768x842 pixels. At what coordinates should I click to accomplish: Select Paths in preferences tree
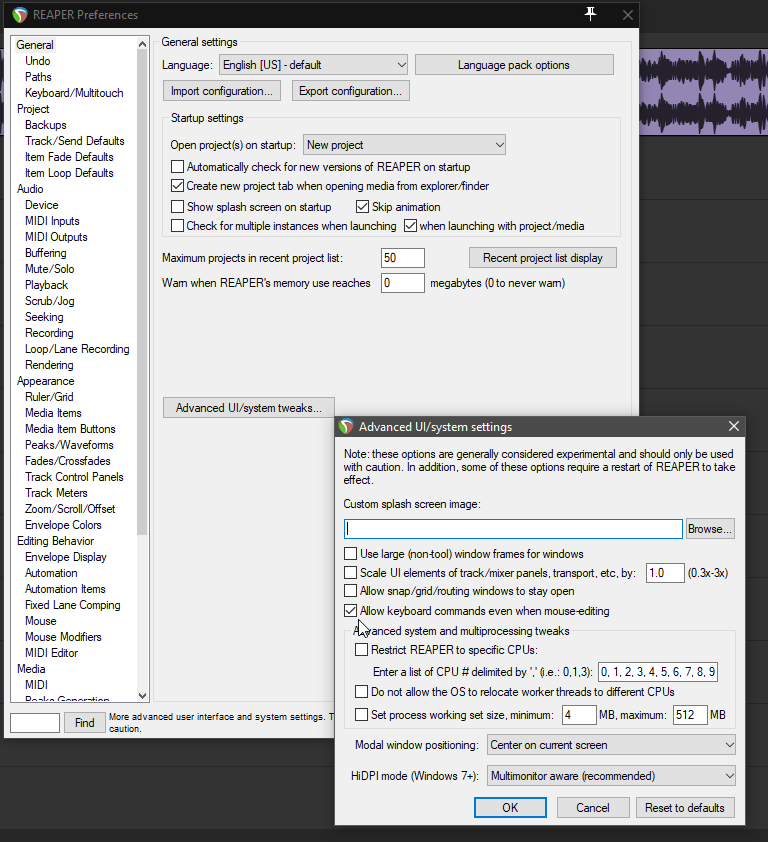pyautogui.click(x=38, y=77)
